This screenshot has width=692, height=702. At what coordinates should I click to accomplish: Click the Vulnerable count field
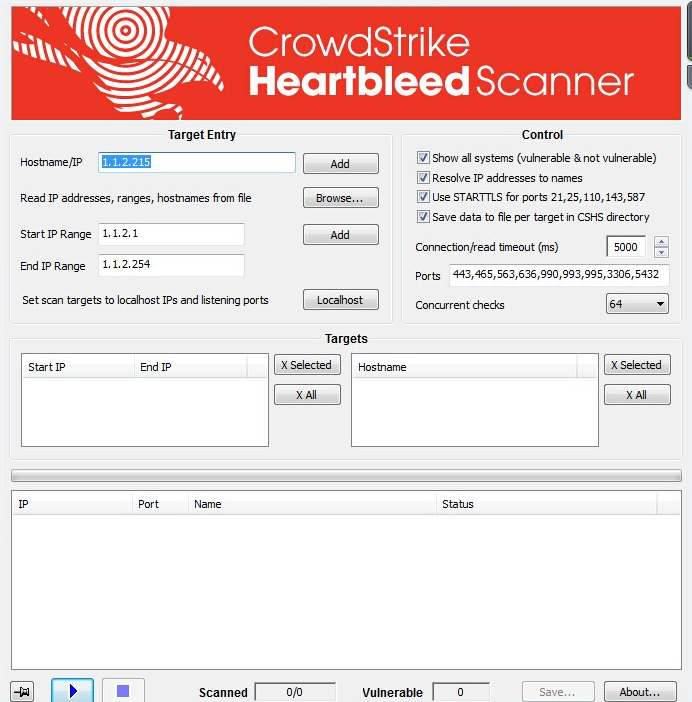(x=461, y=692)
